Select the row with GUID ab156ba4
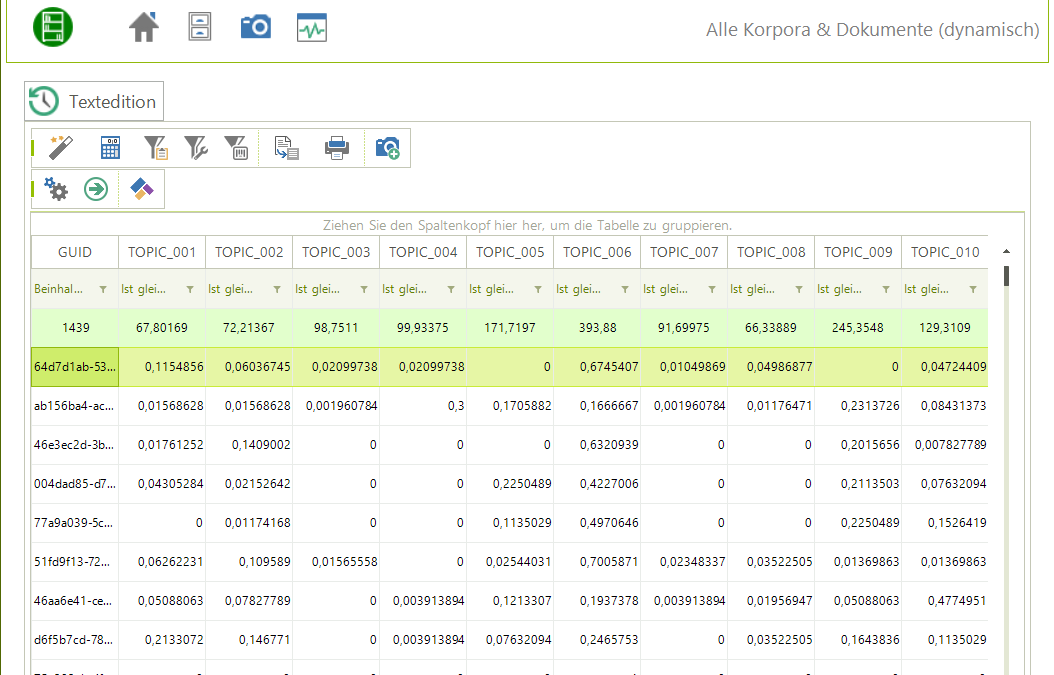This screenshot has height=675, width=1054. (x=75, y=406)
